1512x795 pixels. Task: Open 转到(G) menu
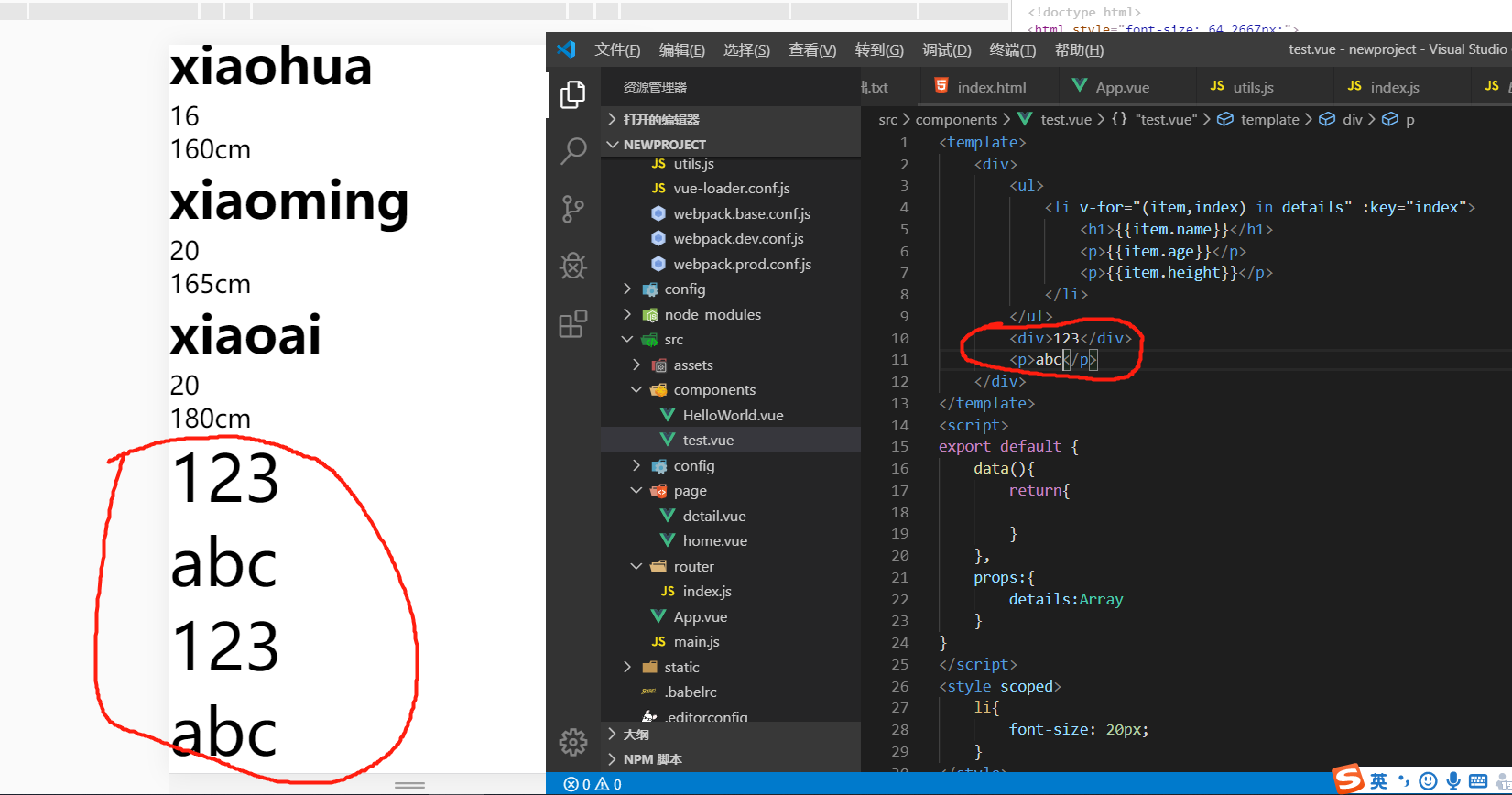click(x=879, y=49)
